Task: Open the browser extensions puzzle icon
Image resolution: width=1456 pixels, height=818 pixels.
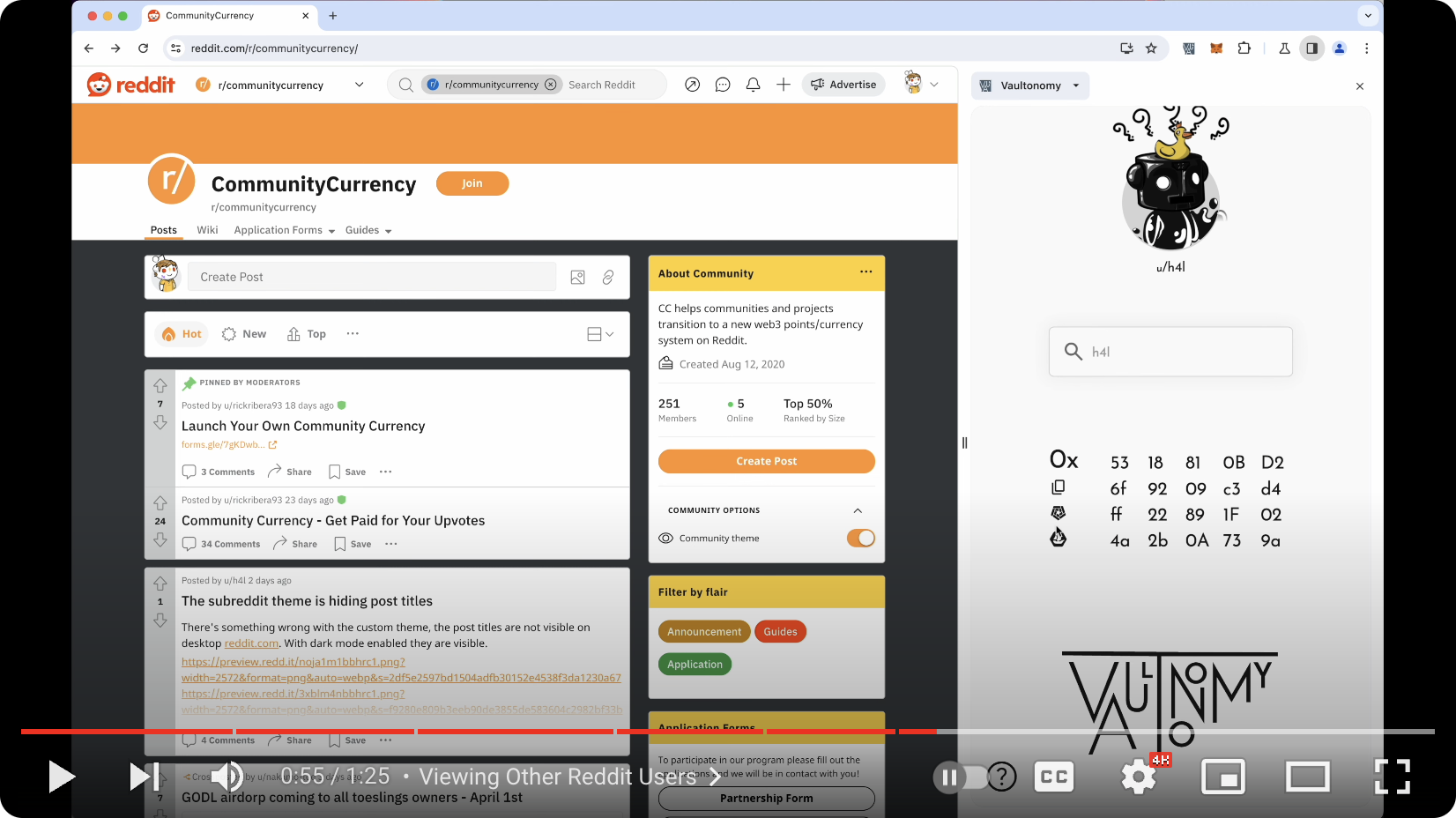Action: click(x=1244, y=48)
